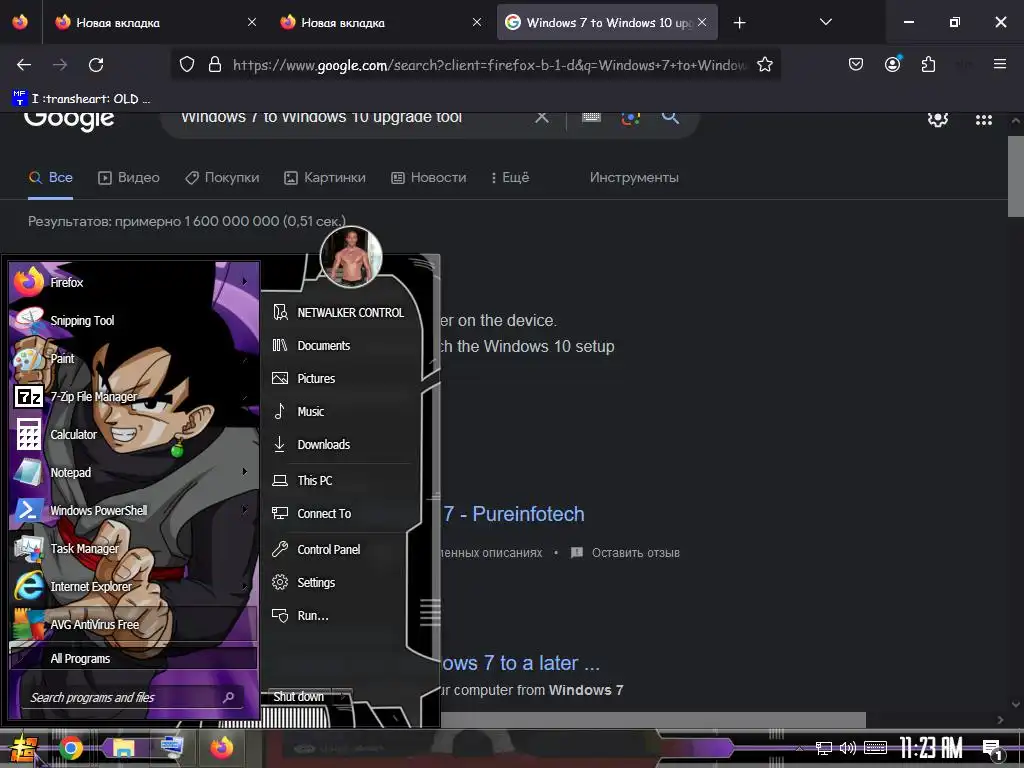
Task: Launch Snipping Tool from Start menu
Action: pyautogui.click(x=133, y=320)
